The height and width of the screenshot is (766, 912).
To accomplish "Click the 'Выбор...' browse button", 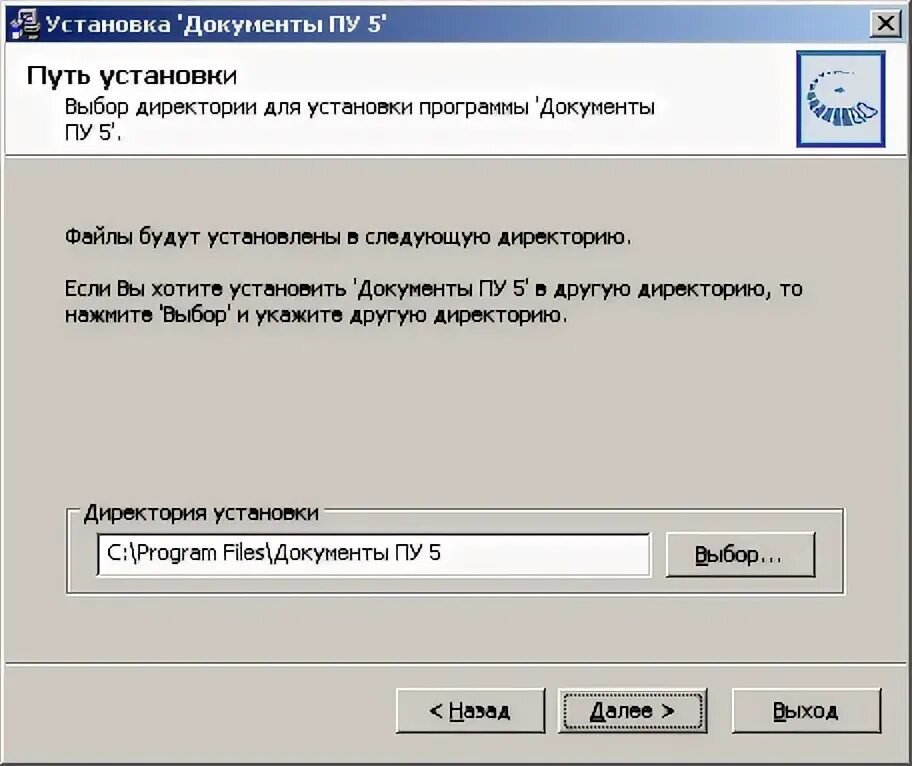I will (740, 555).
